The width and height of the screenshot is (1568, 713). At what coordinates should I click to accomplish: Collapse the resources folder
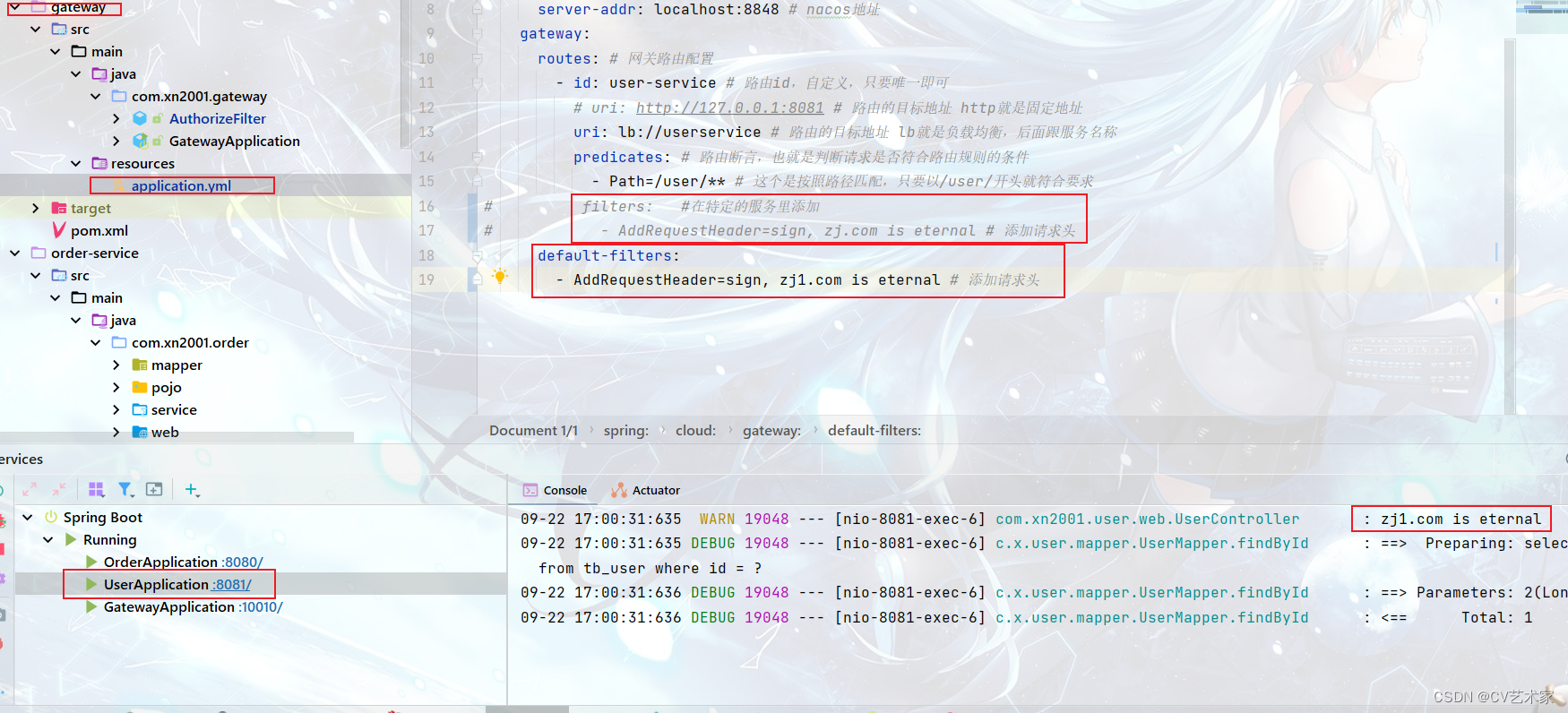click(76, 163)
